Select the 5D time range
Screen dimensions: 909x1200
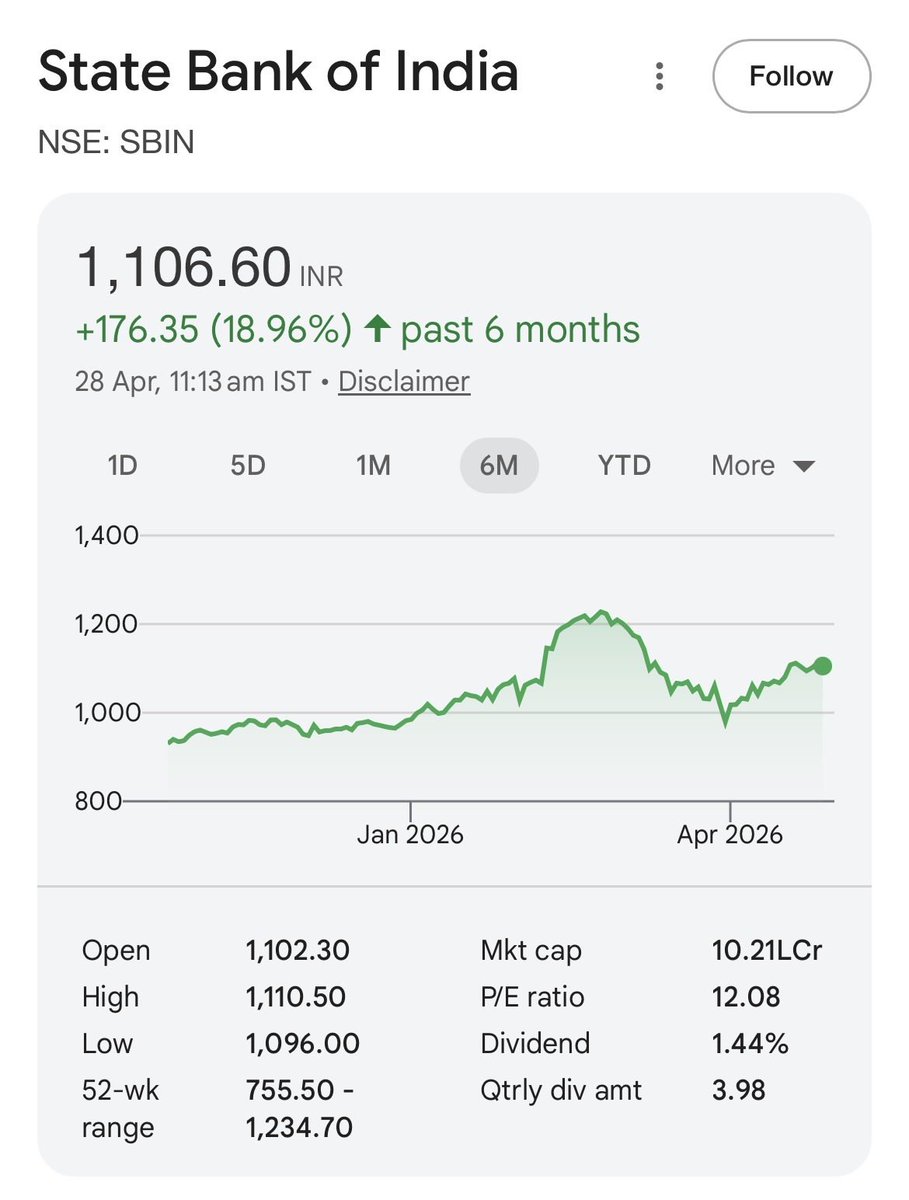pyautogui.click(x=247, y=465)
